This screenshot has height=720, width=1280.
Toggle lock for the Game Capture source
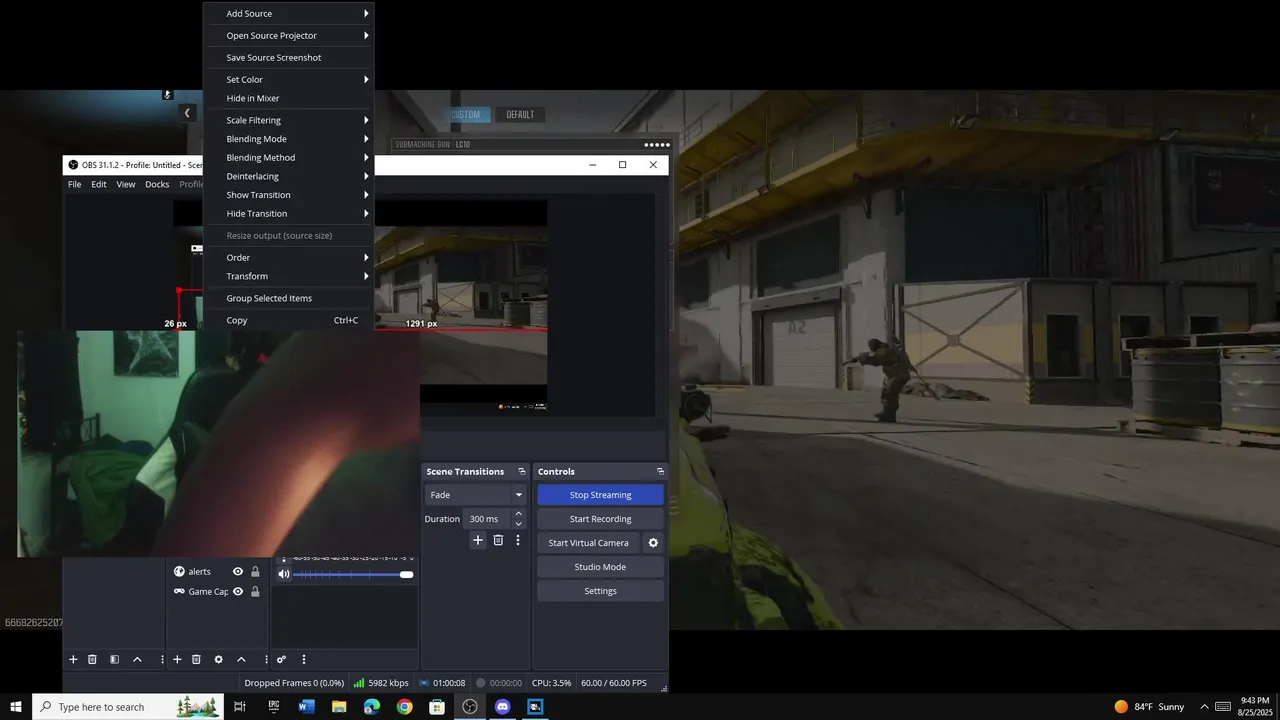(x=255, y=591)
